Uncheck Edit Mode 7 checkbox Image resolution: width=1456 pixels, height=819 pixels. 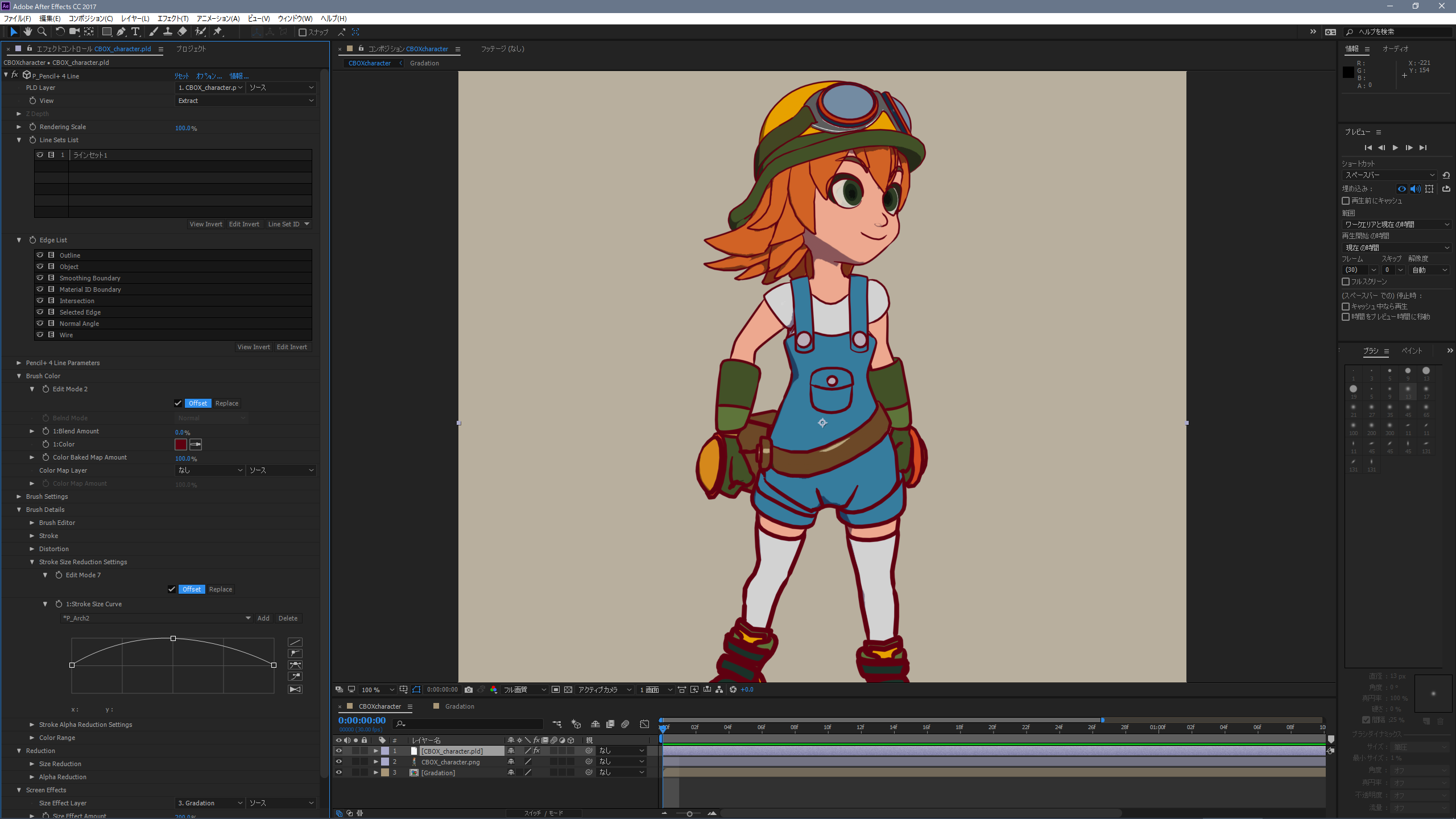172,589
